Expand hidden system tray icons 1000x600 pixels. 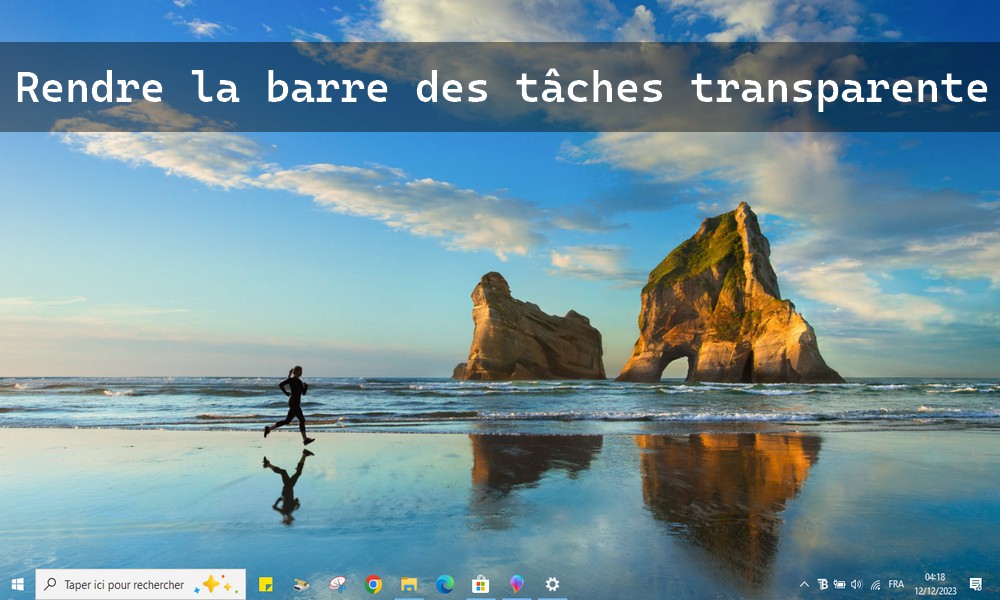(804, 584)
